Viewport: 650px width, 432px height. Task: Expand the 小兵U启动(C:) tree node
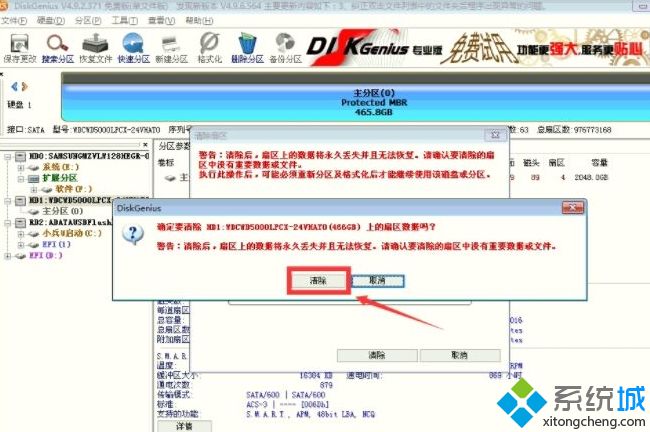coord(21,234)
